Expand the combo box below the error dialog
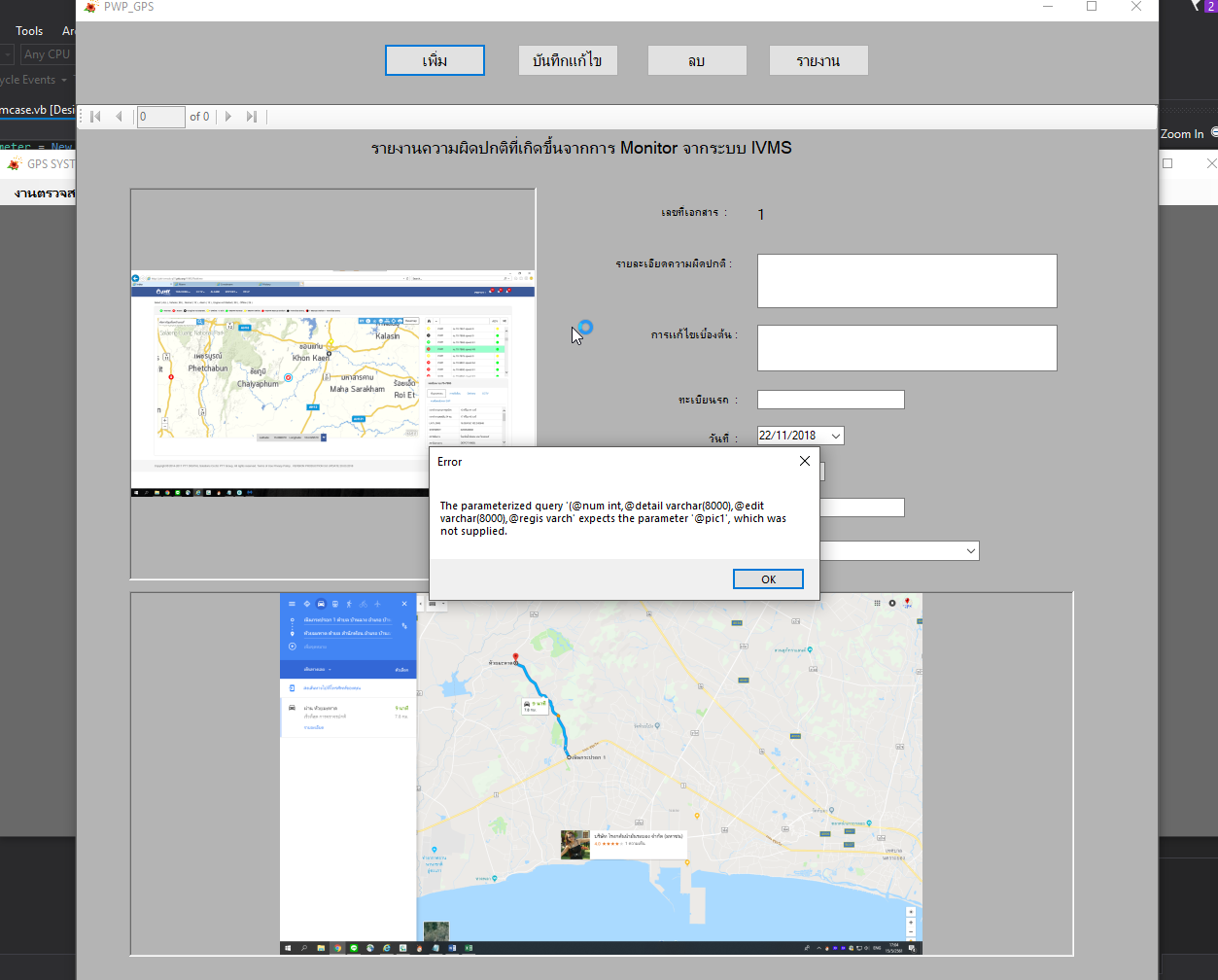 pyautogui.click(x=969, y=551)
